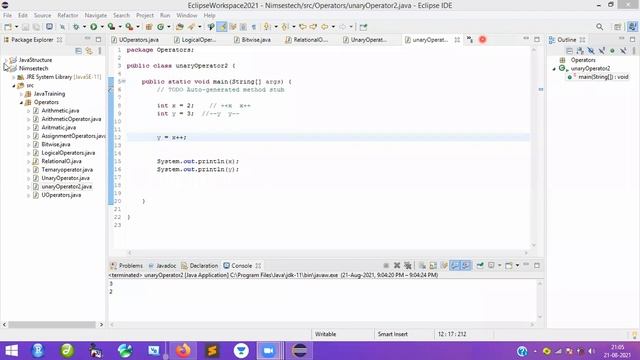Show hidden editor tabs list

[470, 40]
